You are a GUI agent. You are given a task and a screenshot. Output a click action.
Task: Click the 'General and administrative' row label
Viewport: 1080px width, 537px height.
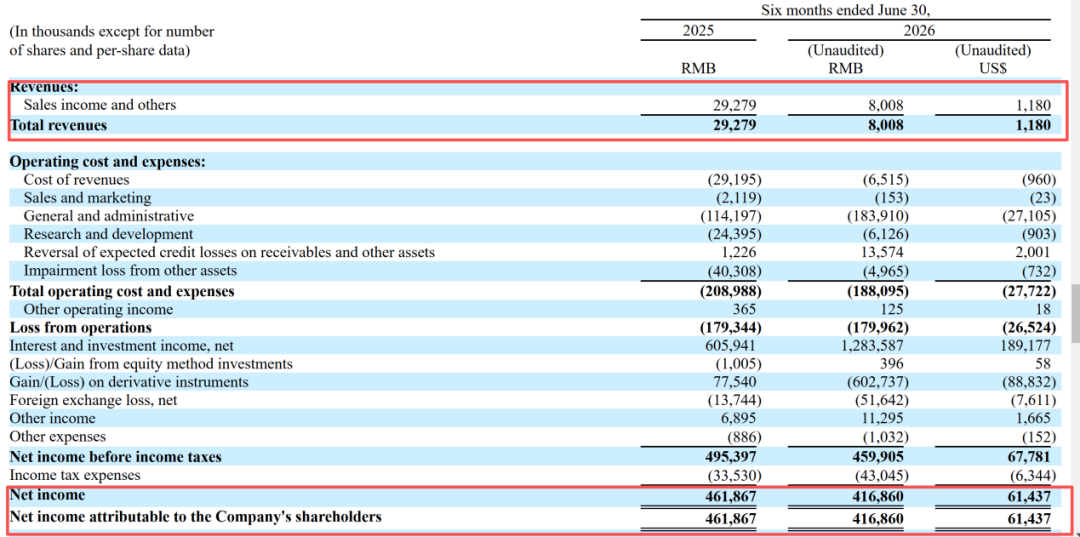[109, 216]
